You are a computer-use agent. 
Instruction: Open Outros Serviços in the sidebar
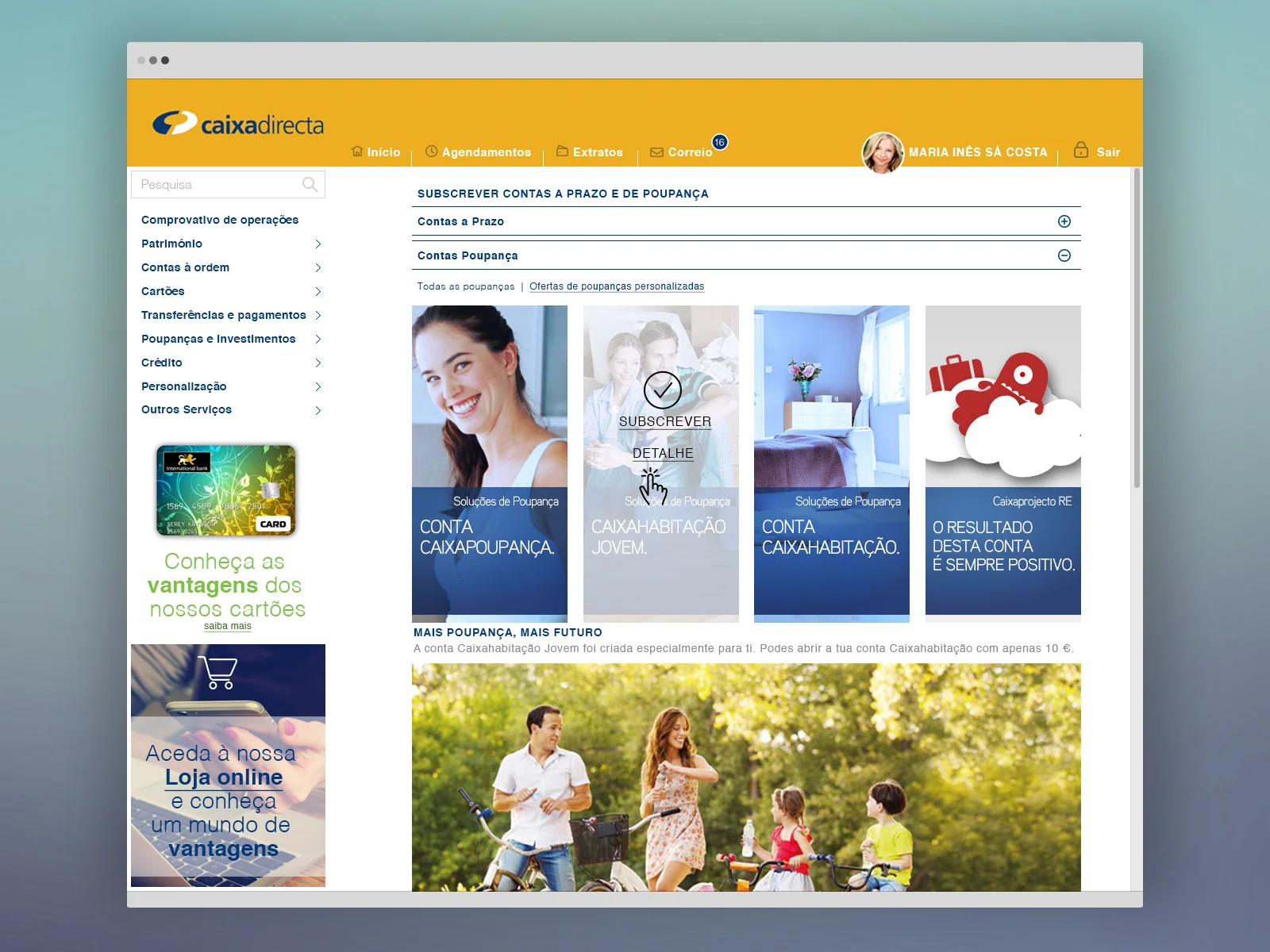[x=187, y=409]
